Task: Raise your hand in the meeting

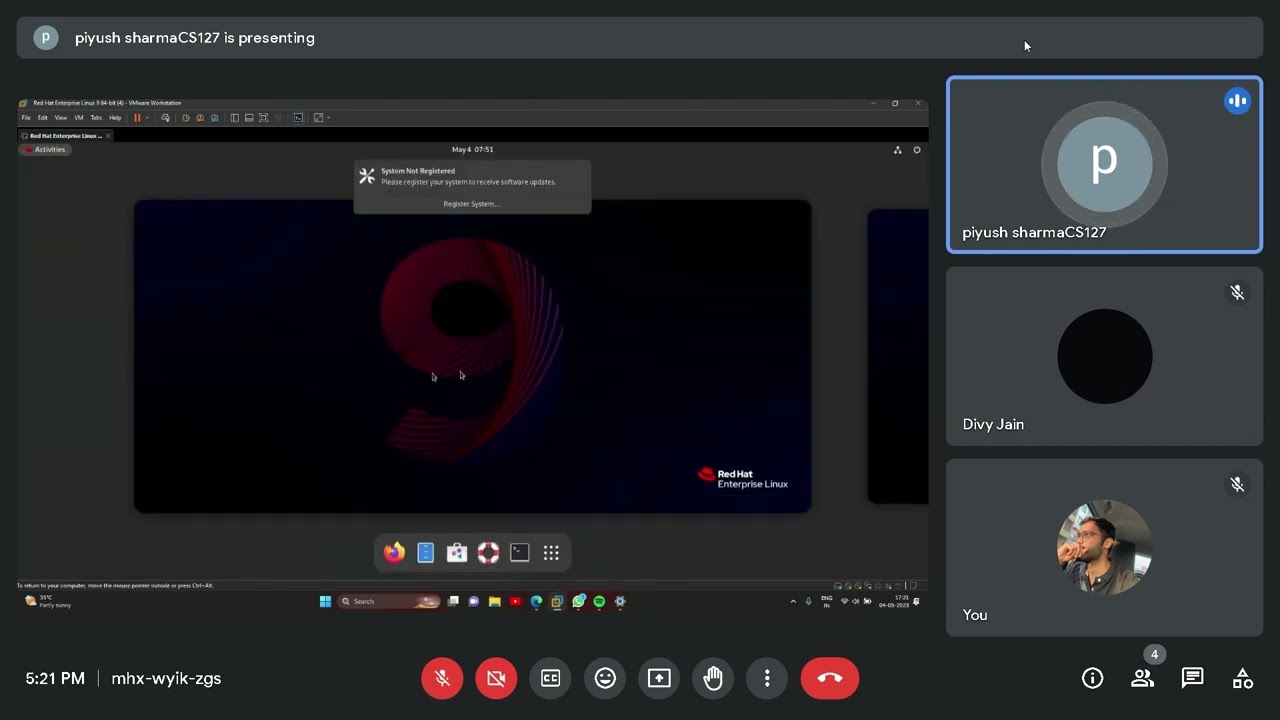Action: pos(713,678)
